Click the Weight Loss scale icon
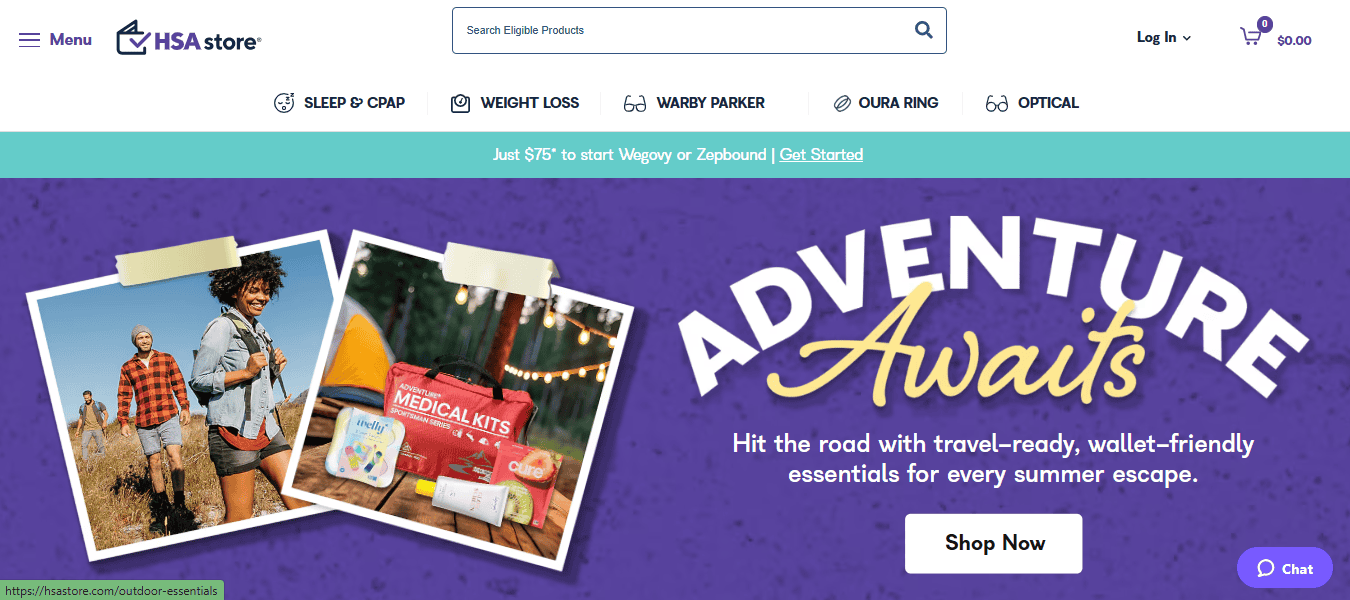The width and height of the screenshot is (1350, 600). click(460, 103)
